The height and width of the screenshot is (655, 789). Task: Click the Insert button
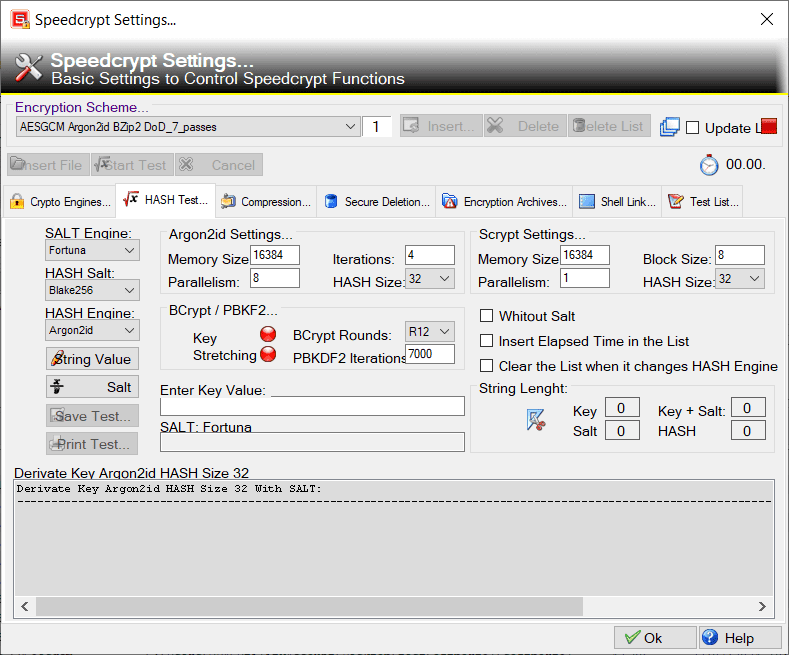pyautogui.click(x=441, y=126)
